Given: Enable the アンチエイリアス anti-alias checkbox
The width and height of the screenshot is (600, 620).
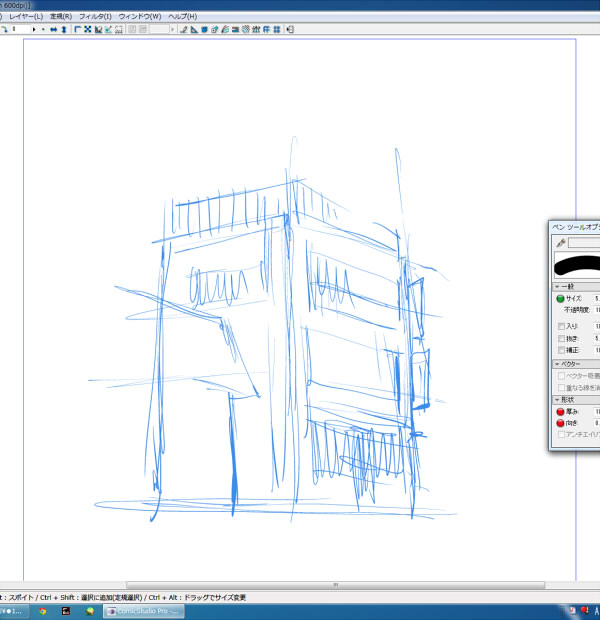Looking at the screenshot, I should click(561, 435).
